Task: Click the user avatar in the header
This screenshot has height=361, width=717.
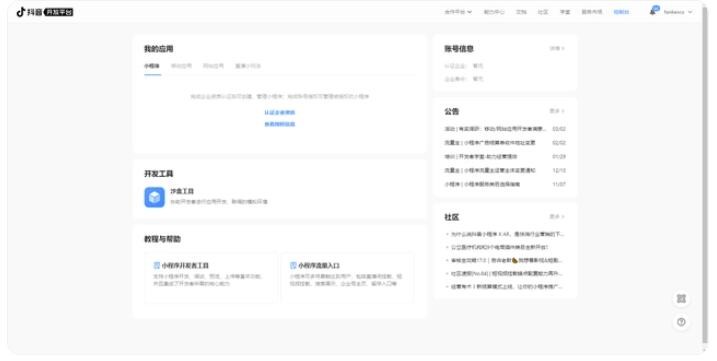Action: tap(656, 9)
